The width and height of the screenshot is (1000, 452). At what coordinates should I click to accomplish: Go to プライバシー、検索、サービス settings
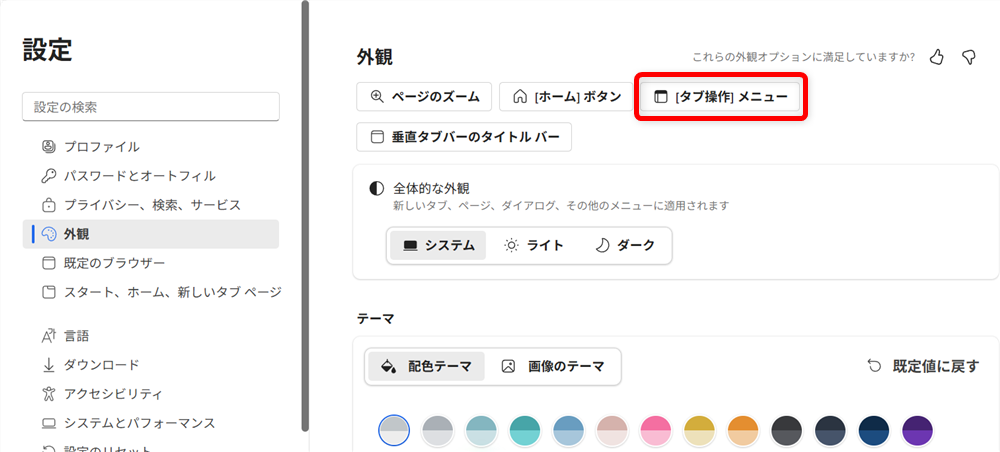coord(151,205)
